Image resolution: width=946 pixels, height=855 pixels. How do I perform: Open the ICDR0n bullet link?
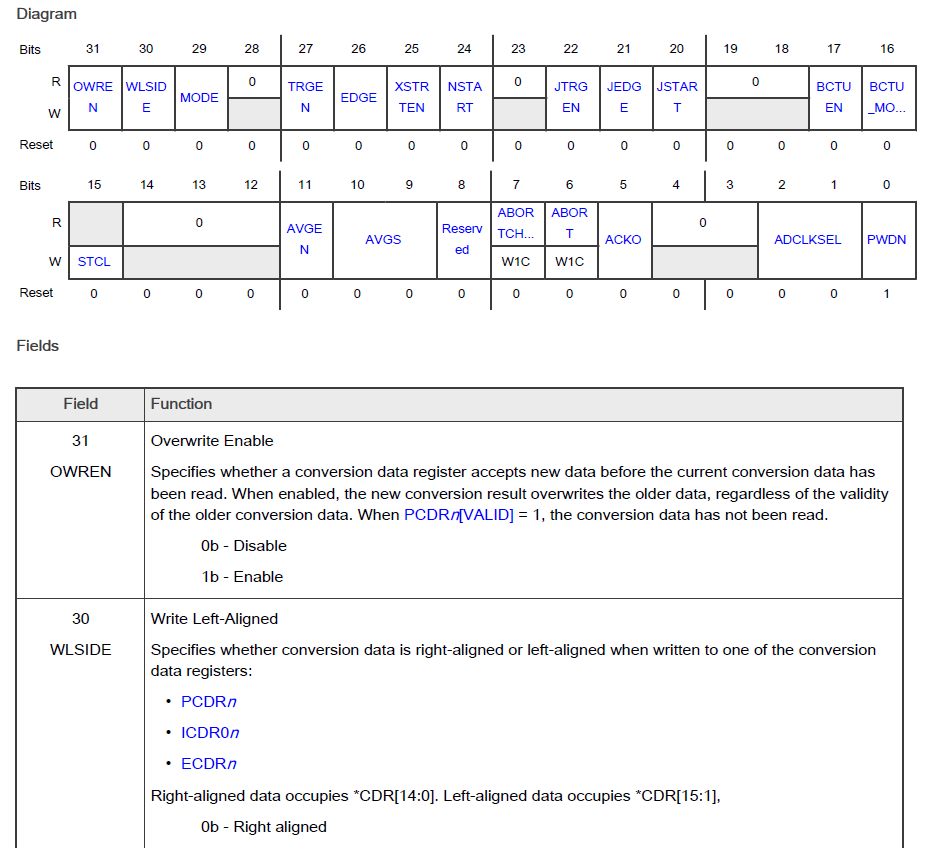[211, 733]
